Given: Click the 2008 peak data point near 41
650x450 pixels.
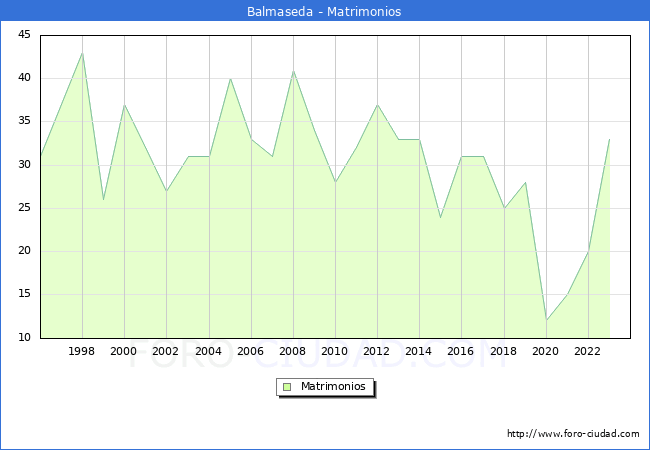Looking at the screenshot, I should (293, 71).
